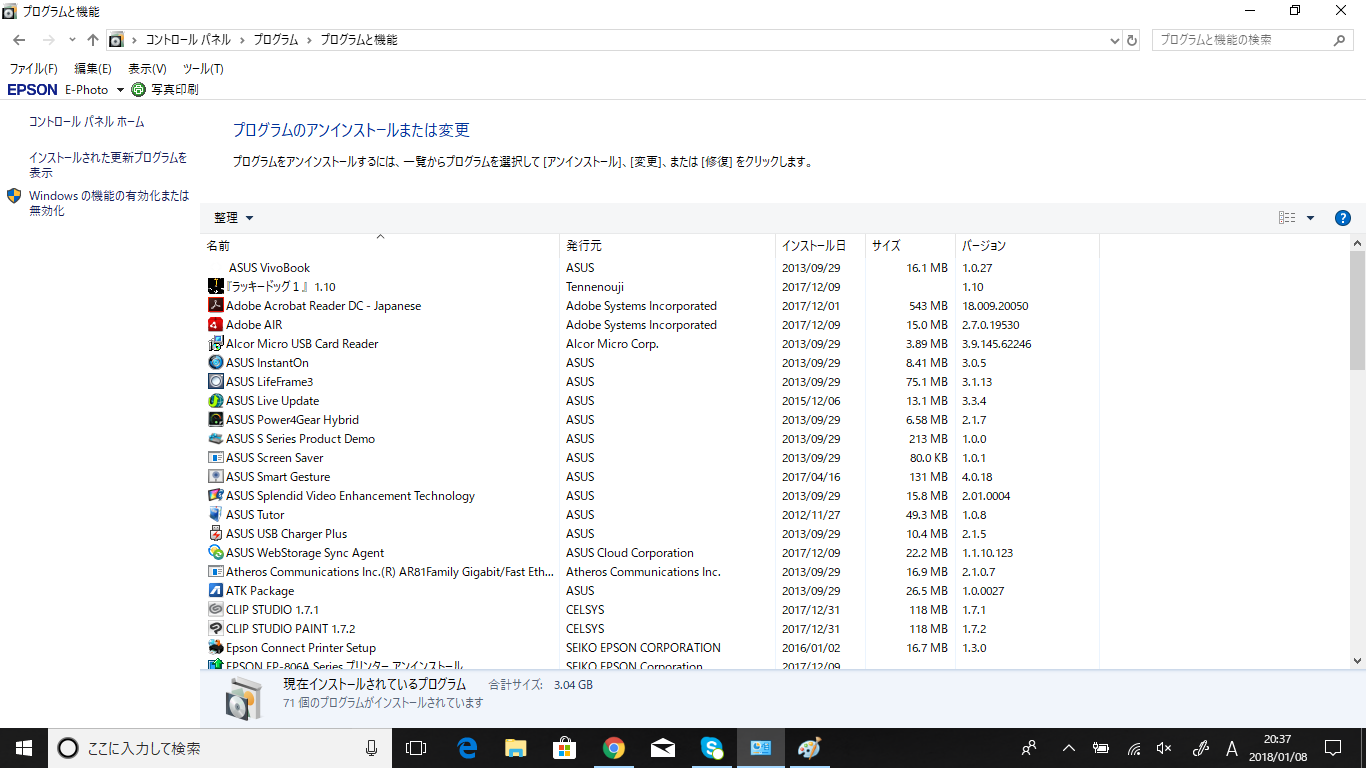This screenshot has height=768, width=1366.
Task: Click the プログラムと機能の検索 search box
Action: (1243, 40)
